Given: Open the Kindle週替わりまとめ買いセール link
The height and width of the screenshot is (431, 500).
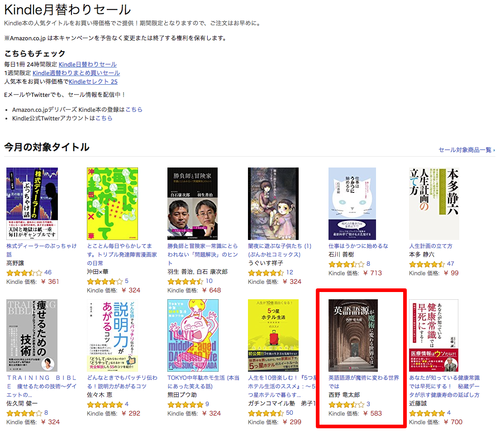Looking at the screenshot, I should click(76, 73).
